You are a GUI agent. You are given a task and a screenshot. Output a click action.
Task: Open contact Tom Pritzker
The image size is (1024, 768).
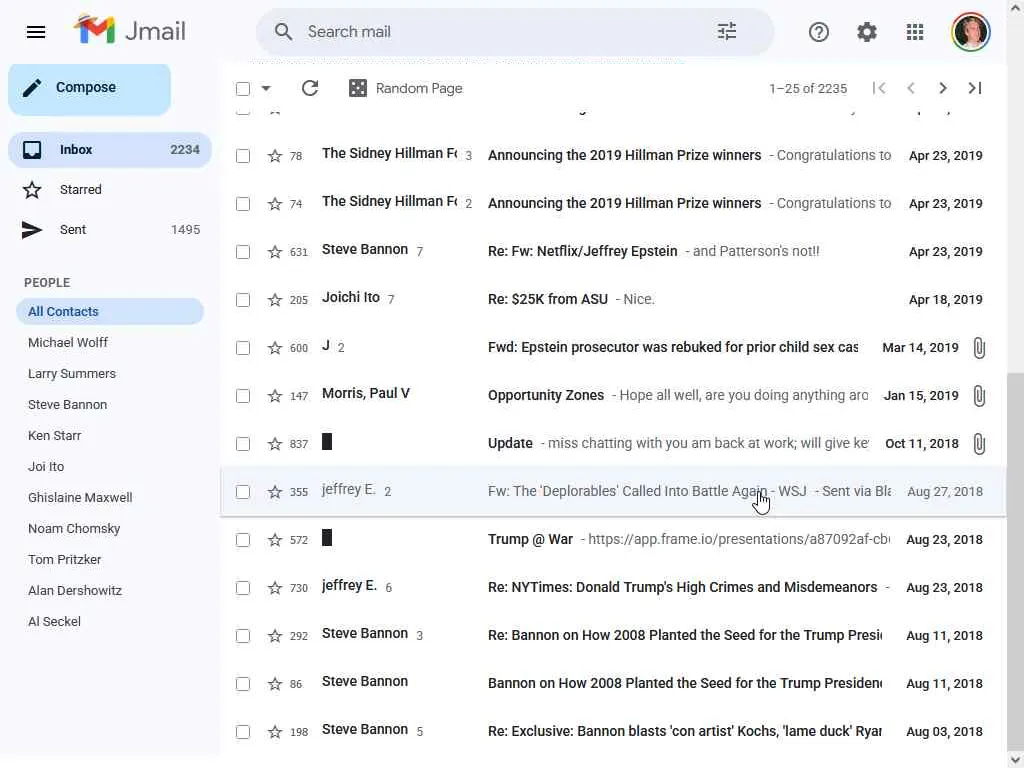[64, 560]
